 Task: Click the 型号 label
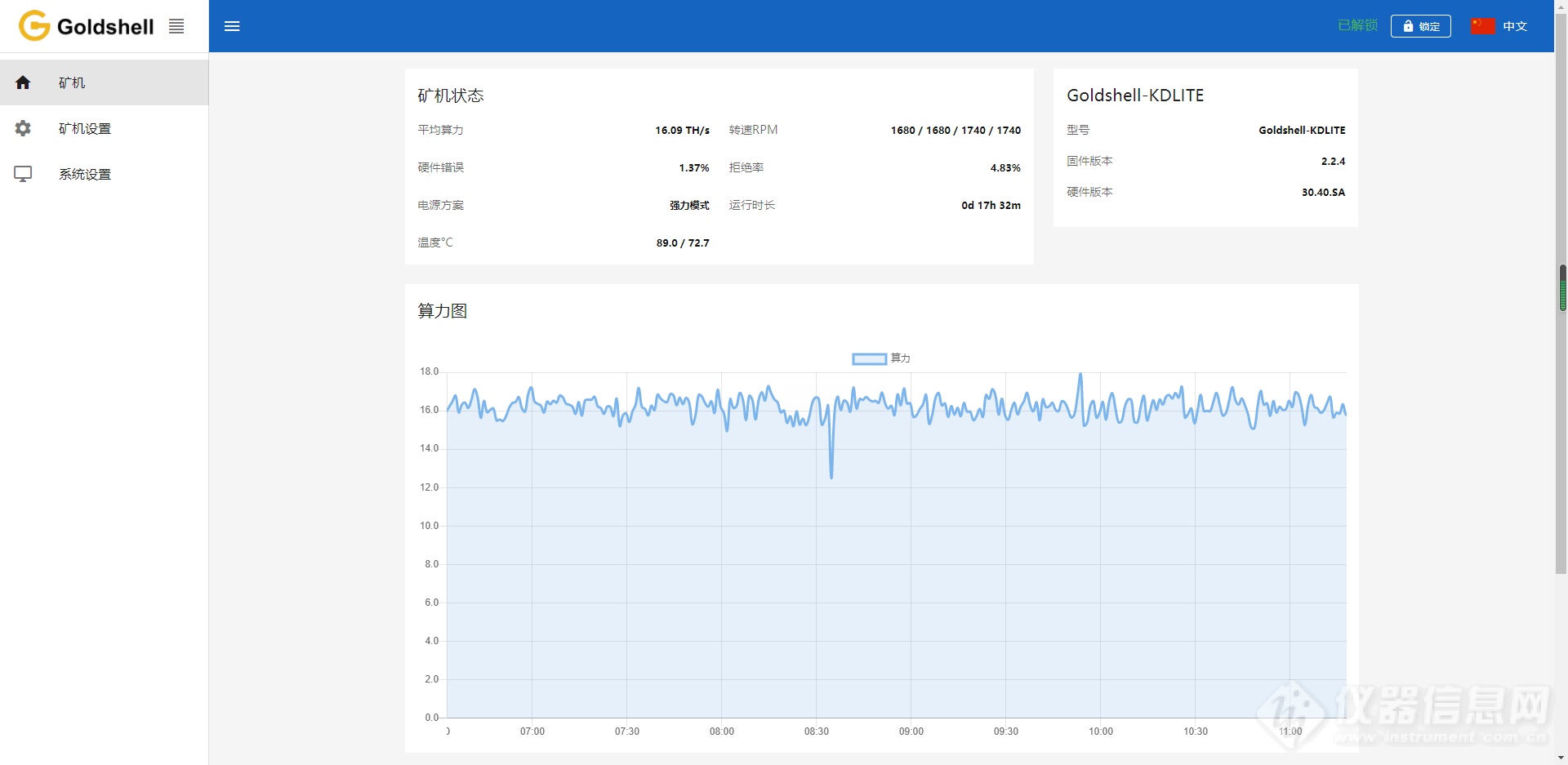tap(1078, 130)
